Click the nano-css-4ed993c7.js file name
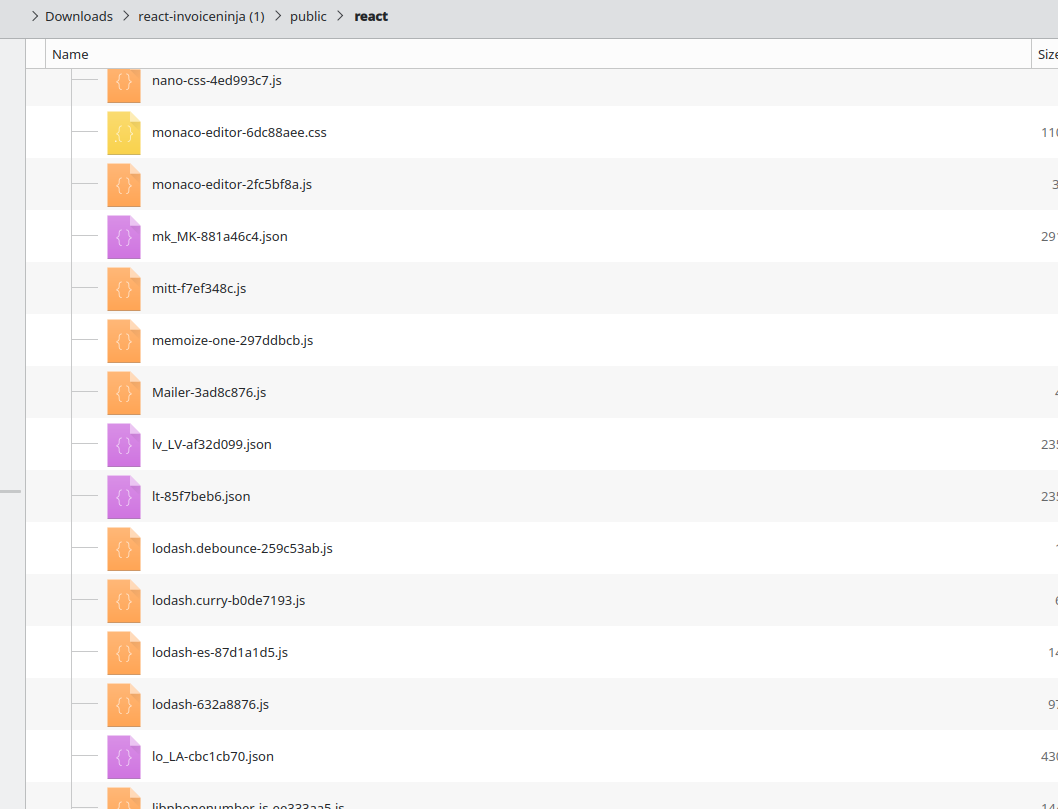Screen dimensions: 1058x809 pyautogui.click(x=217, y=80)
